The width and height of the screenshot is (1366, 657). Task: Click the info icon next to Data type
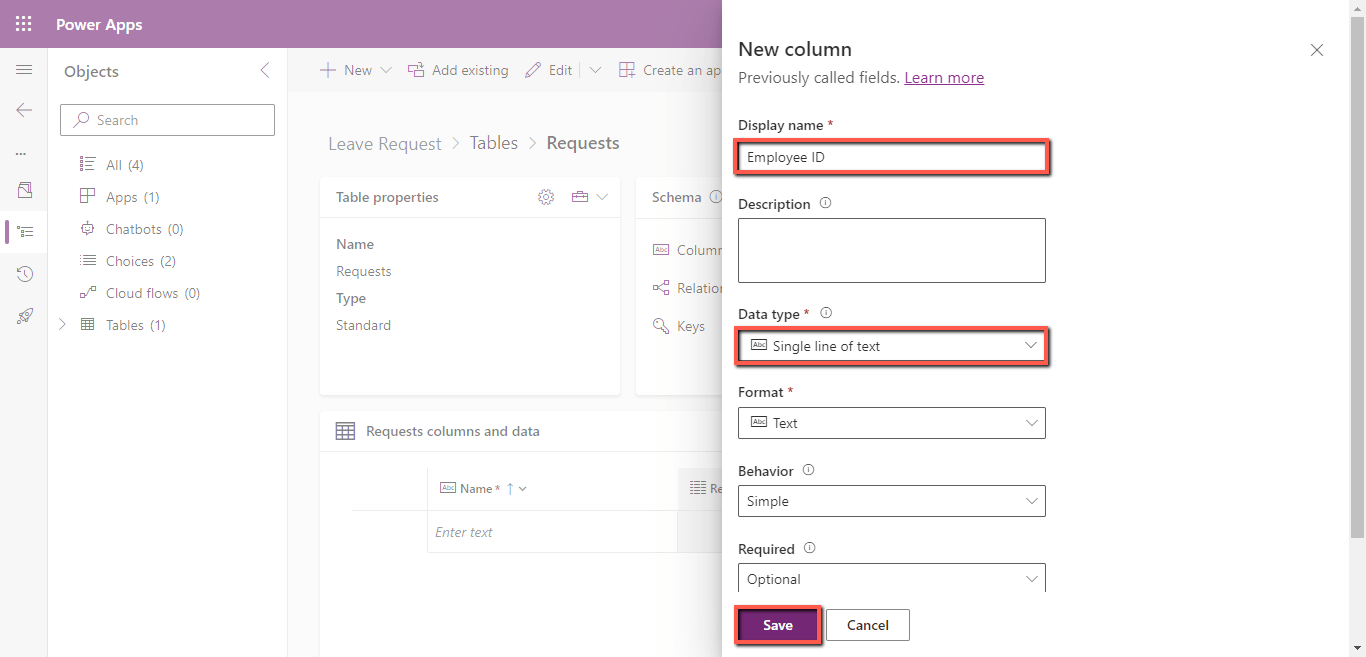tap(826, 313)
